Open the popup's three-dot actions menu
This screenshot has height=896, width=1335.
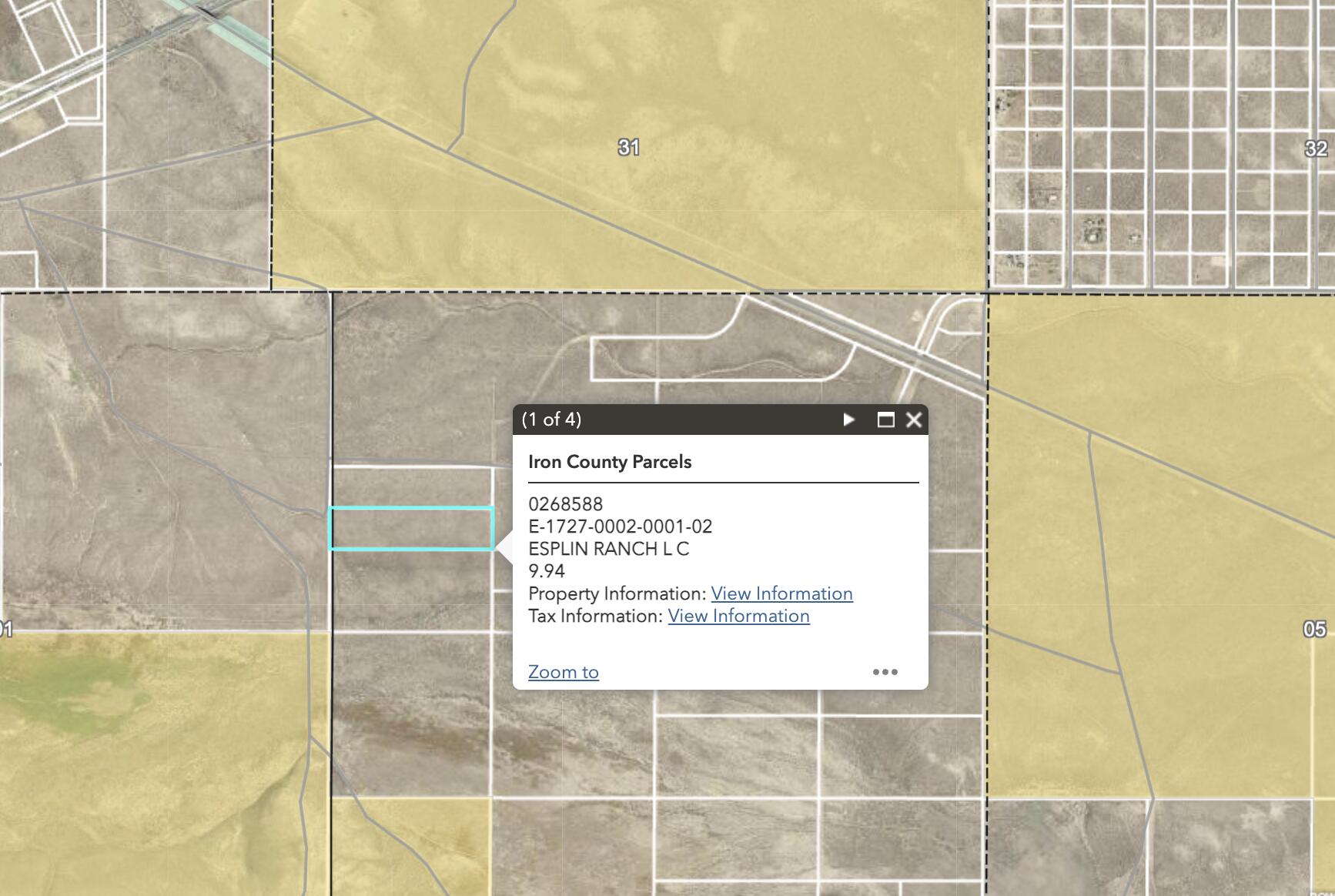(x=885, y=672)
